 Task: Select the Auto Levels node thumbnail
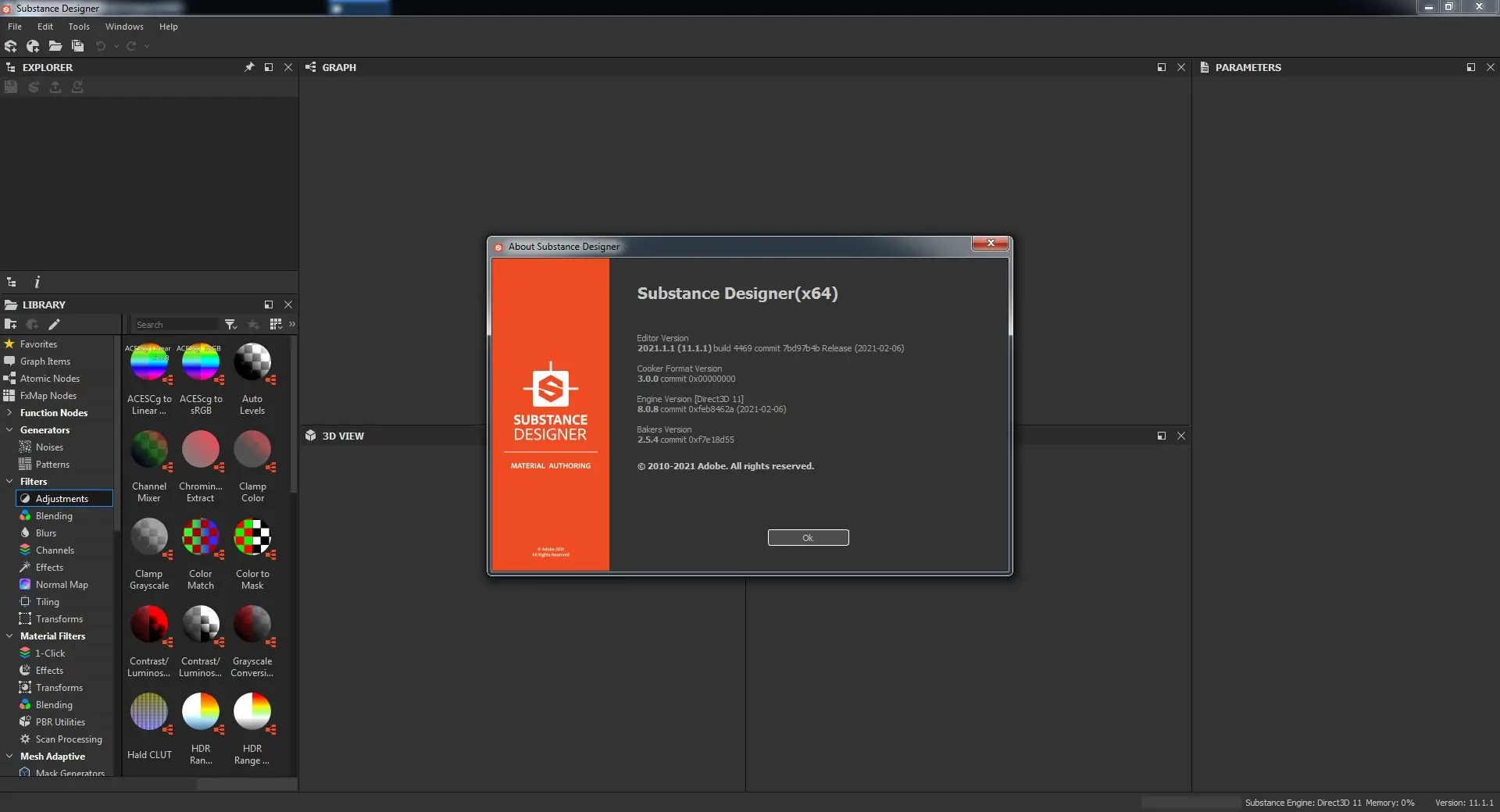click(252, 362)
